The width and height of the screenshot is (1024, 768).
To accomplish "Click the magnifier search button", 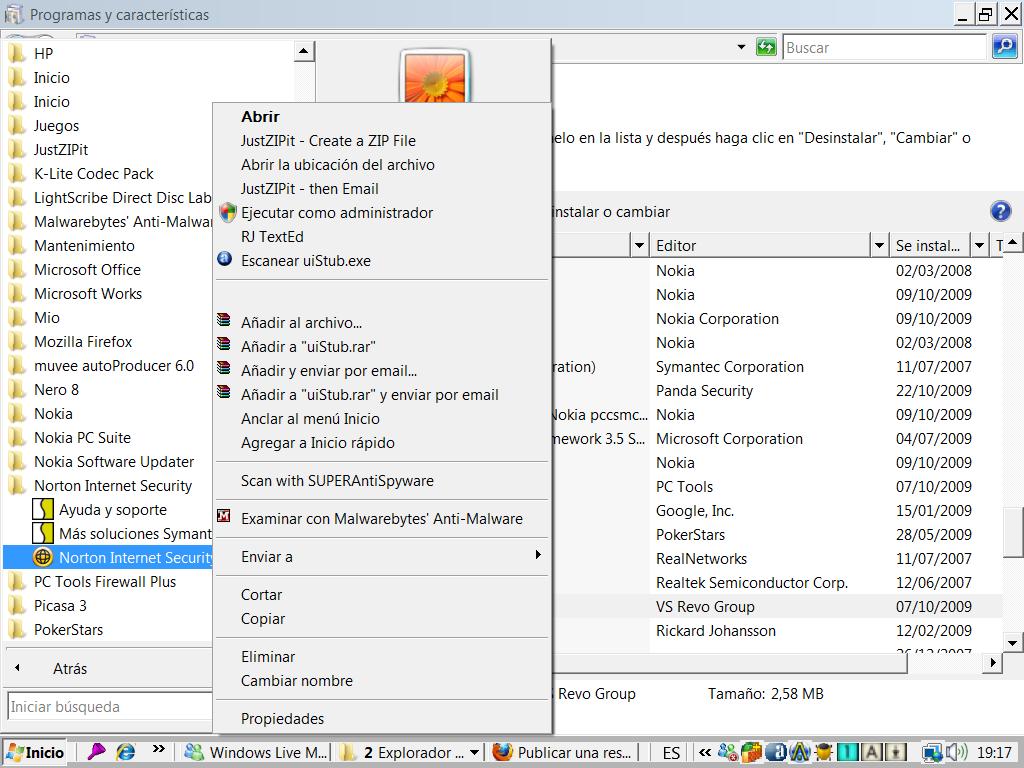I will pyautogui.click(x=1003, y=47).
